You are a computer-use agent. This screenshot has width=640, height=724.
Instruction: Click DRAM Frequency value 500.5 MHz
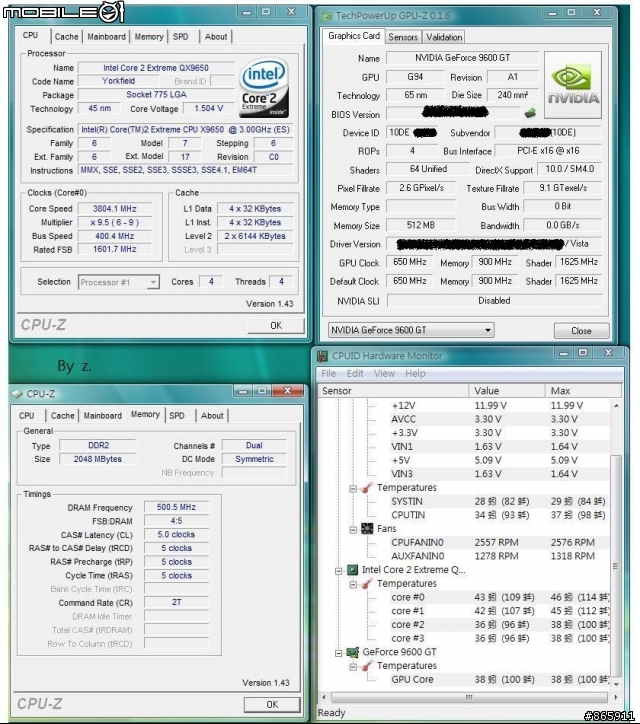(176, 507)
